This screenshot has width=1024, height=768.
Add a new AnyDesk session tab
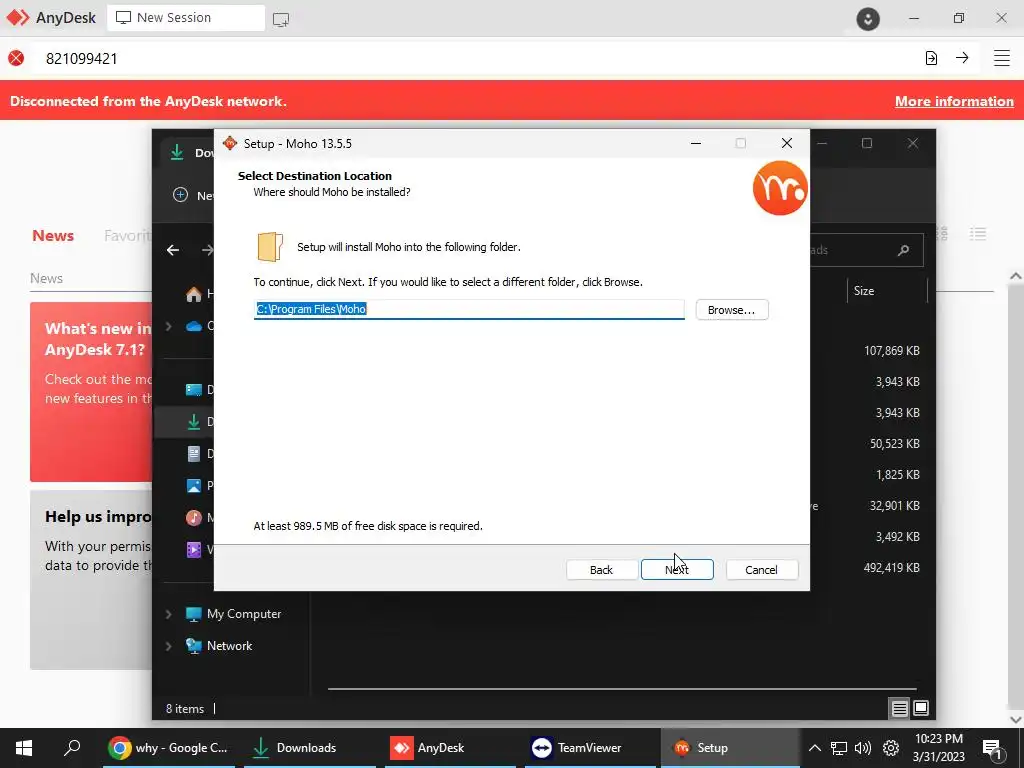tap(281, 19)
